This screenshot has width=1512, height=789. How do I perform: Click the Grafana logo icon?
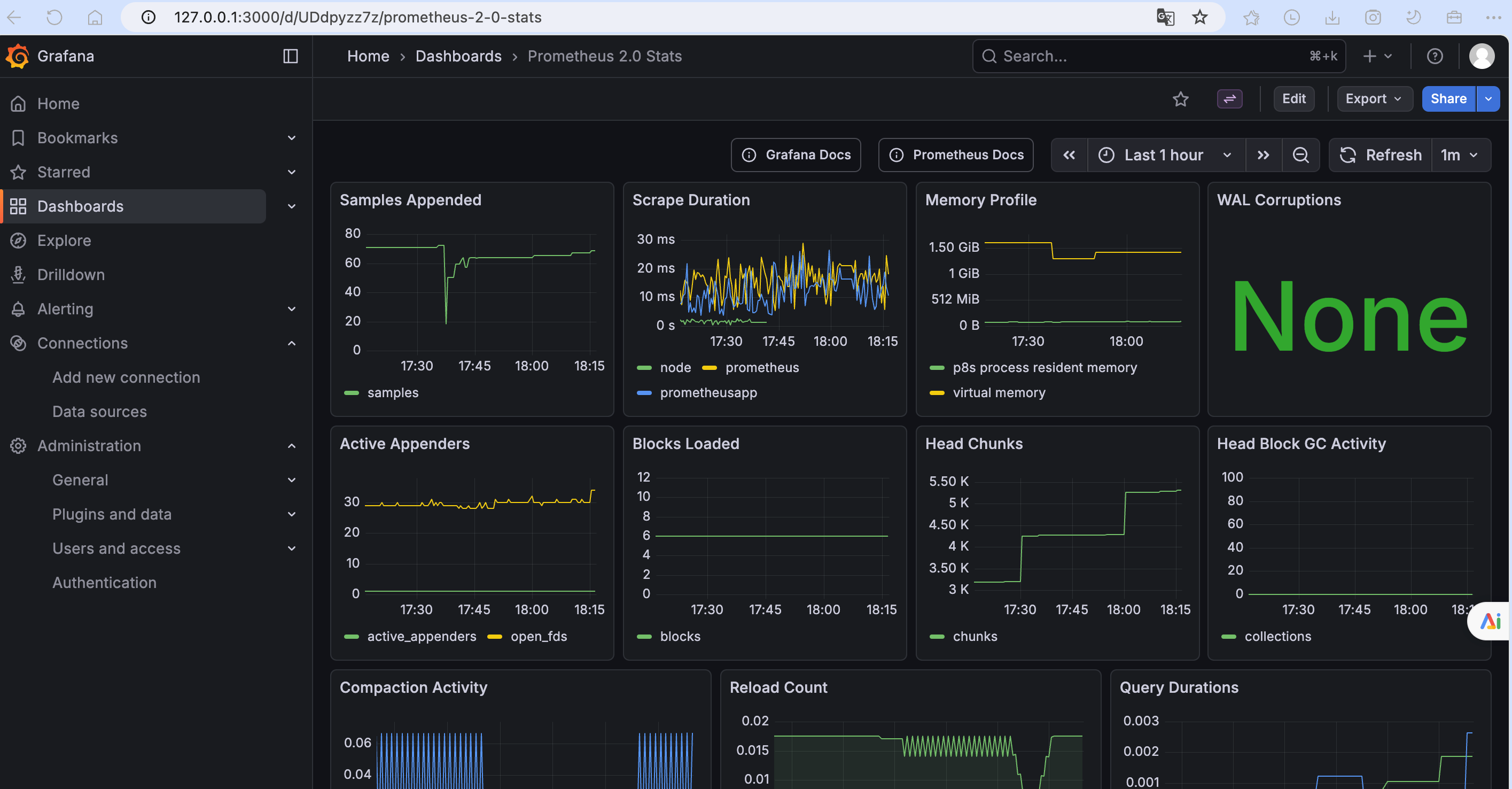[x=18, y=56]
